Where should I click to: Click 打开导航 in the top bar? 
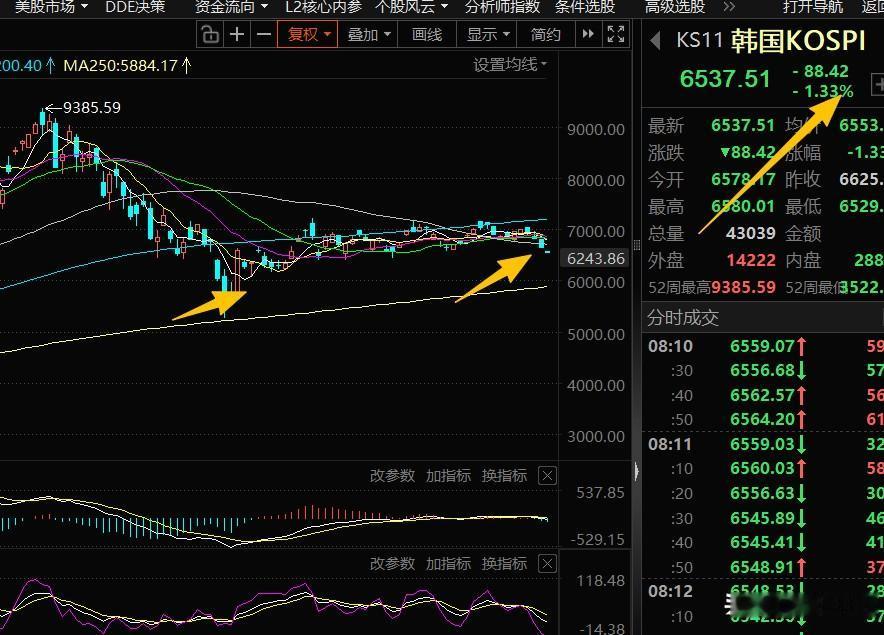pyautogui.click(x=813, y=7)
